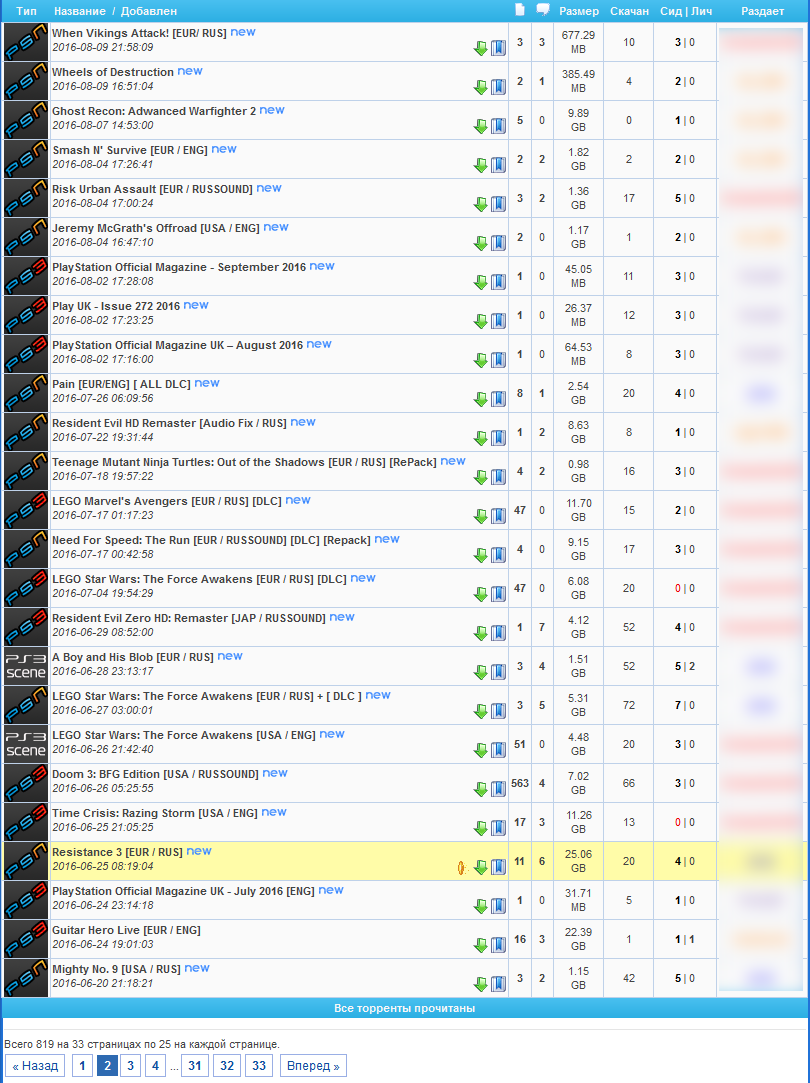This screenshot has height=1083, width=810.
Task: Go to previous page with « Назад
Action: point(35,1066)
